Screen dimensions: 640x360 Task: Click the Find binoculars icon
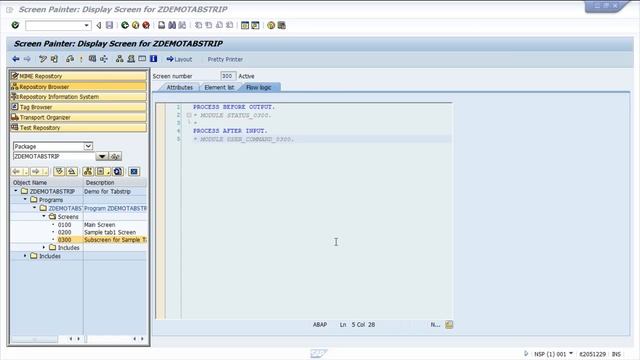(172, 25)
